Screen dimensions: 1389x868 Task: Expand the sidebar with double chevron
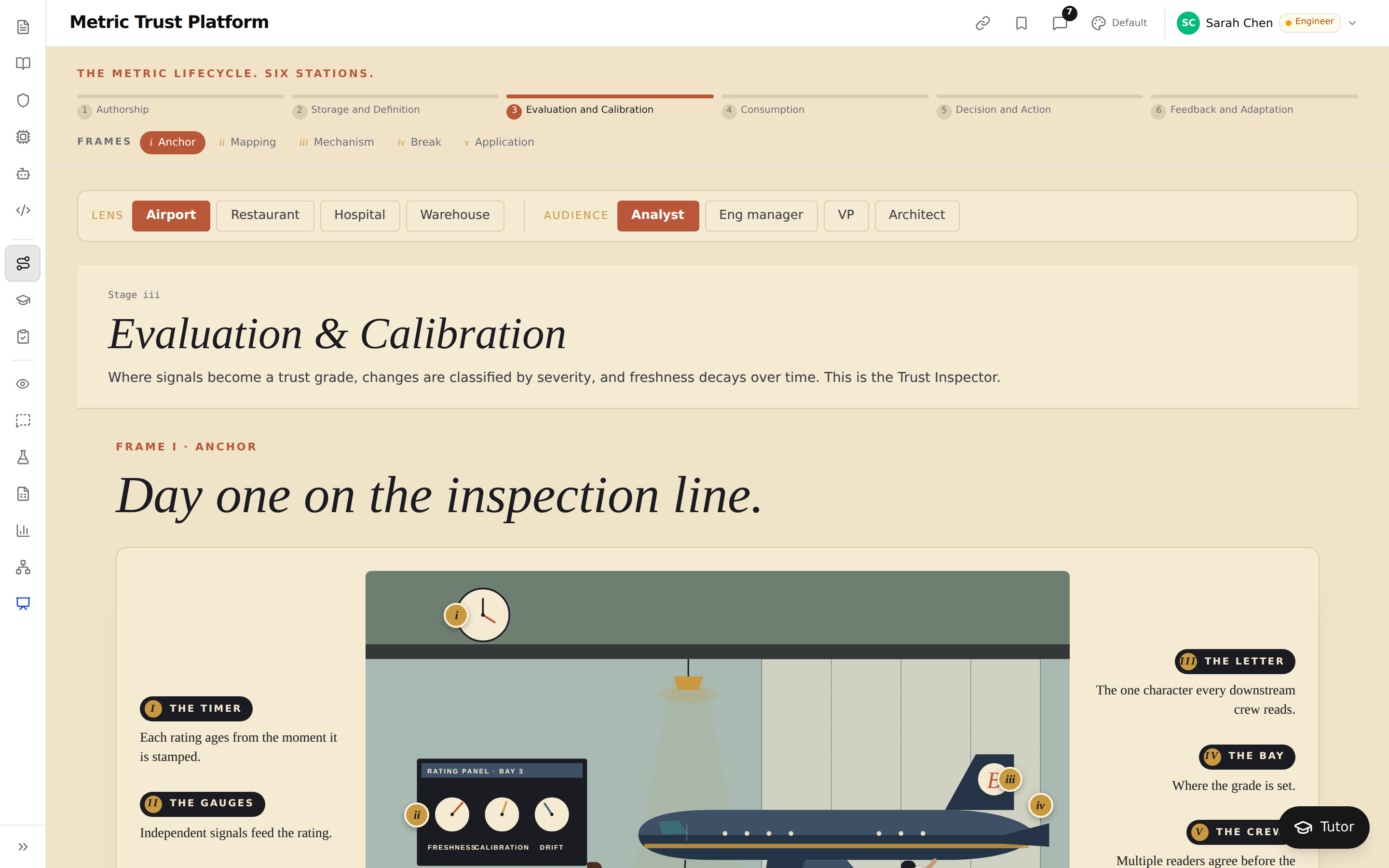point(23,847)
